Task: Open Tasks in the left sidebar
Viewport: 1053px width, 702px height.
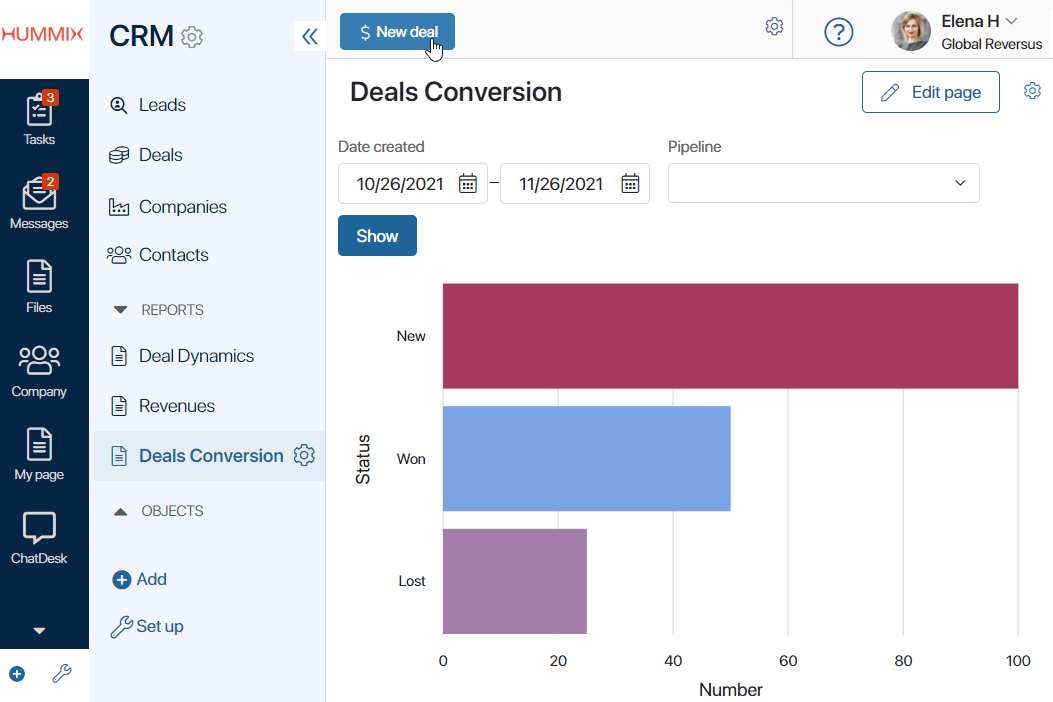Action: 39,119
